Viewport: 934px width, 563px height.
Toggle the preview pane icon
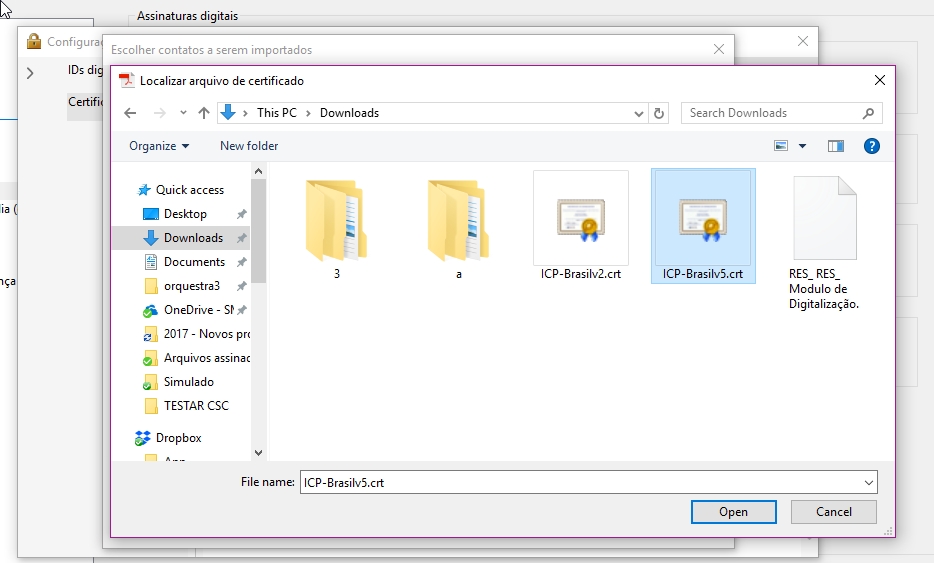[836, 146]
